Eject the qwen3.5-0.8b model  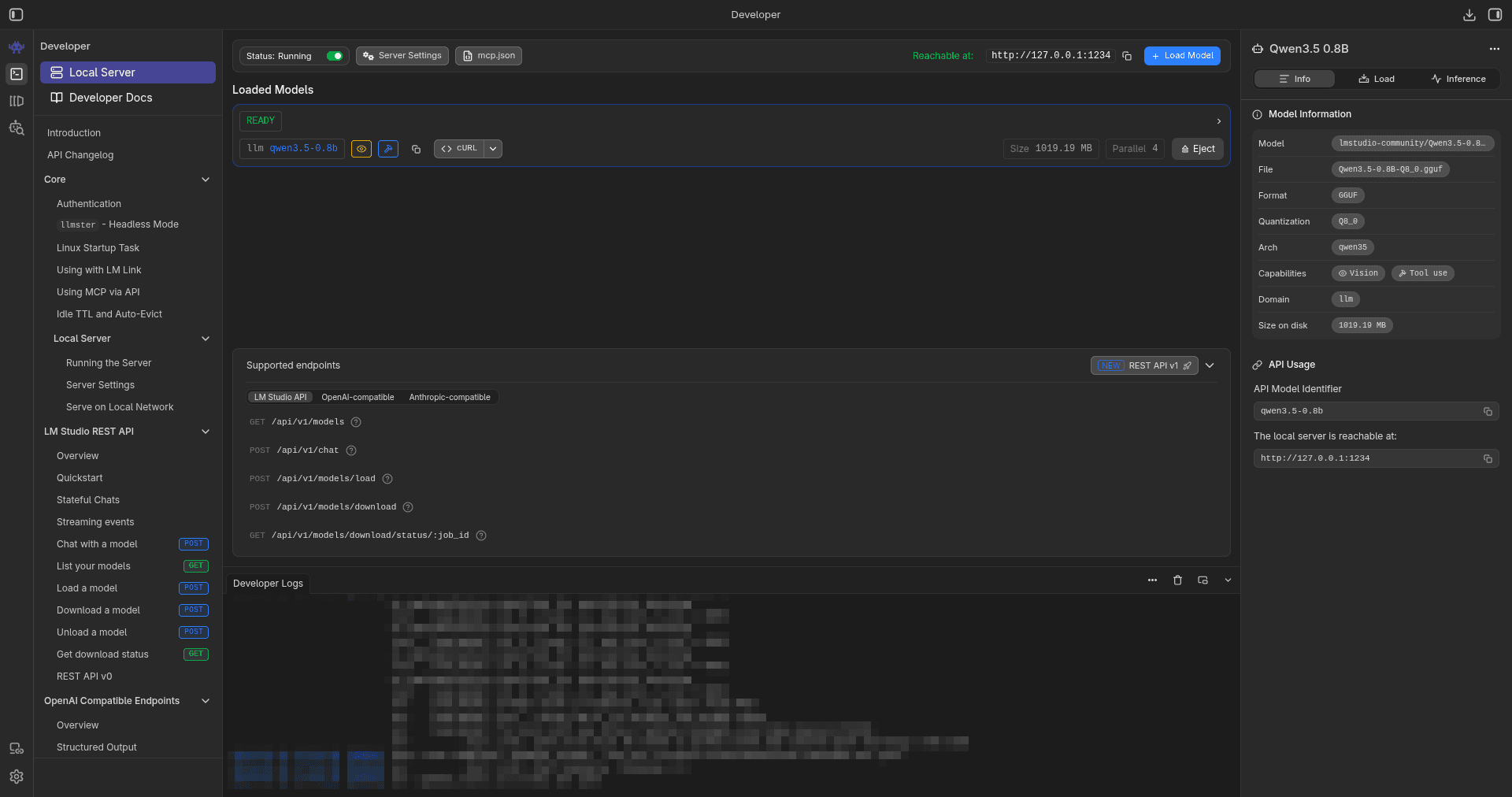click(1198, 149)
